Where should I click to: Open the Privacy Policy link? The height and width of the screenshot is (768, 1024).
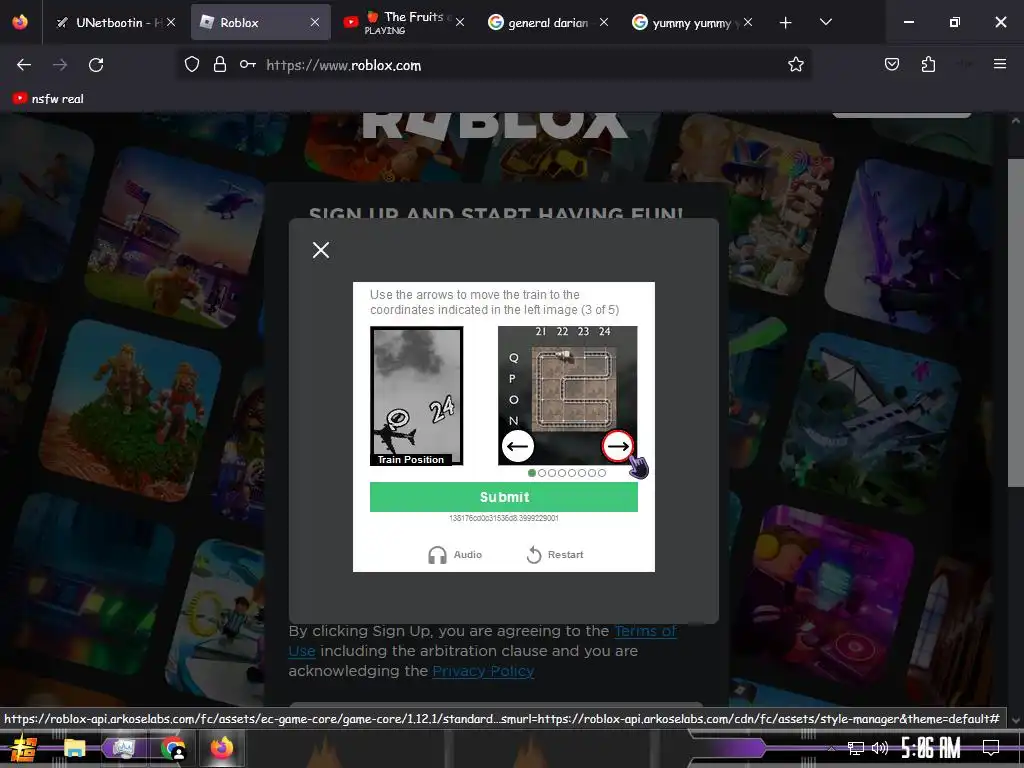pyautogui.click(x=483, y=671)
